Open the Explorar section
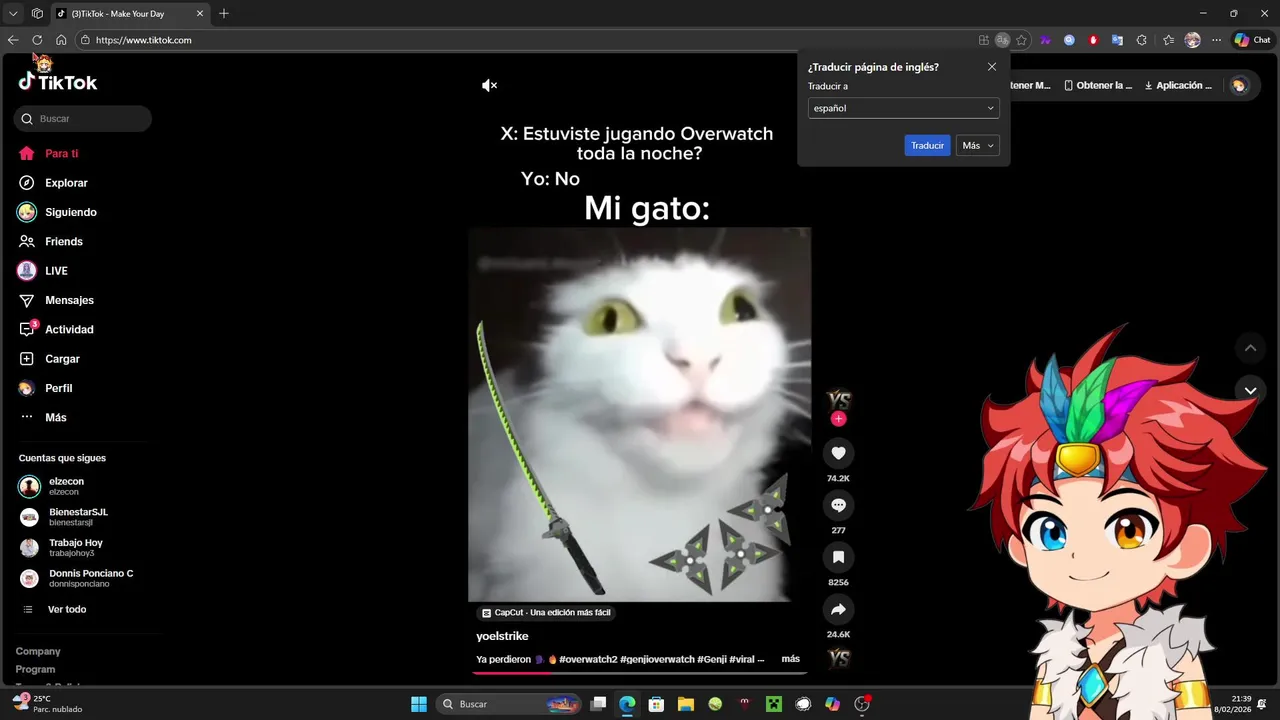The height and width of the screenshot is (720, 1280). point(53,183)
